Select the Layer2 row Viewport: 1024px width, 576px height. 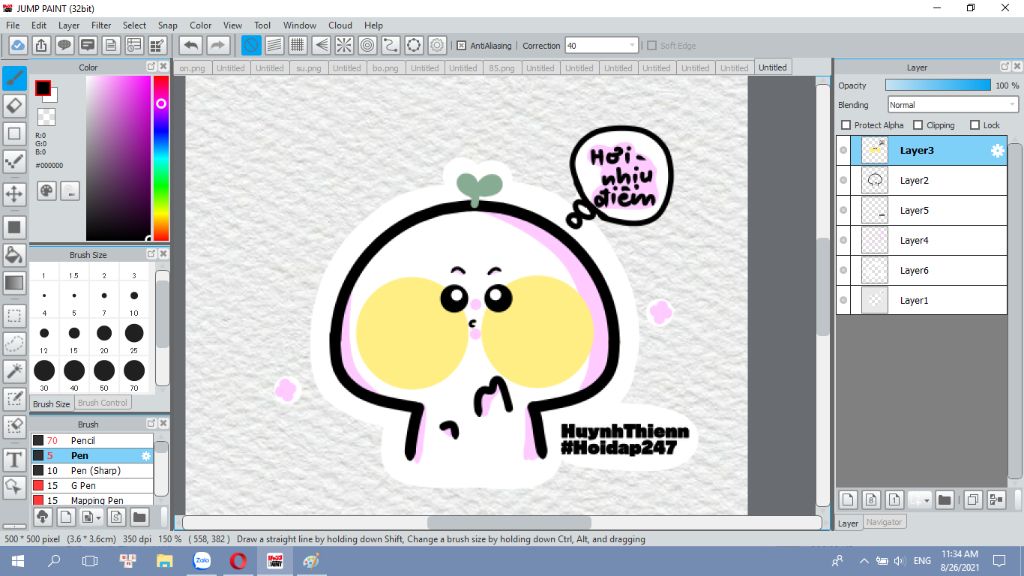pyautogui.click(x=922, y=180)
